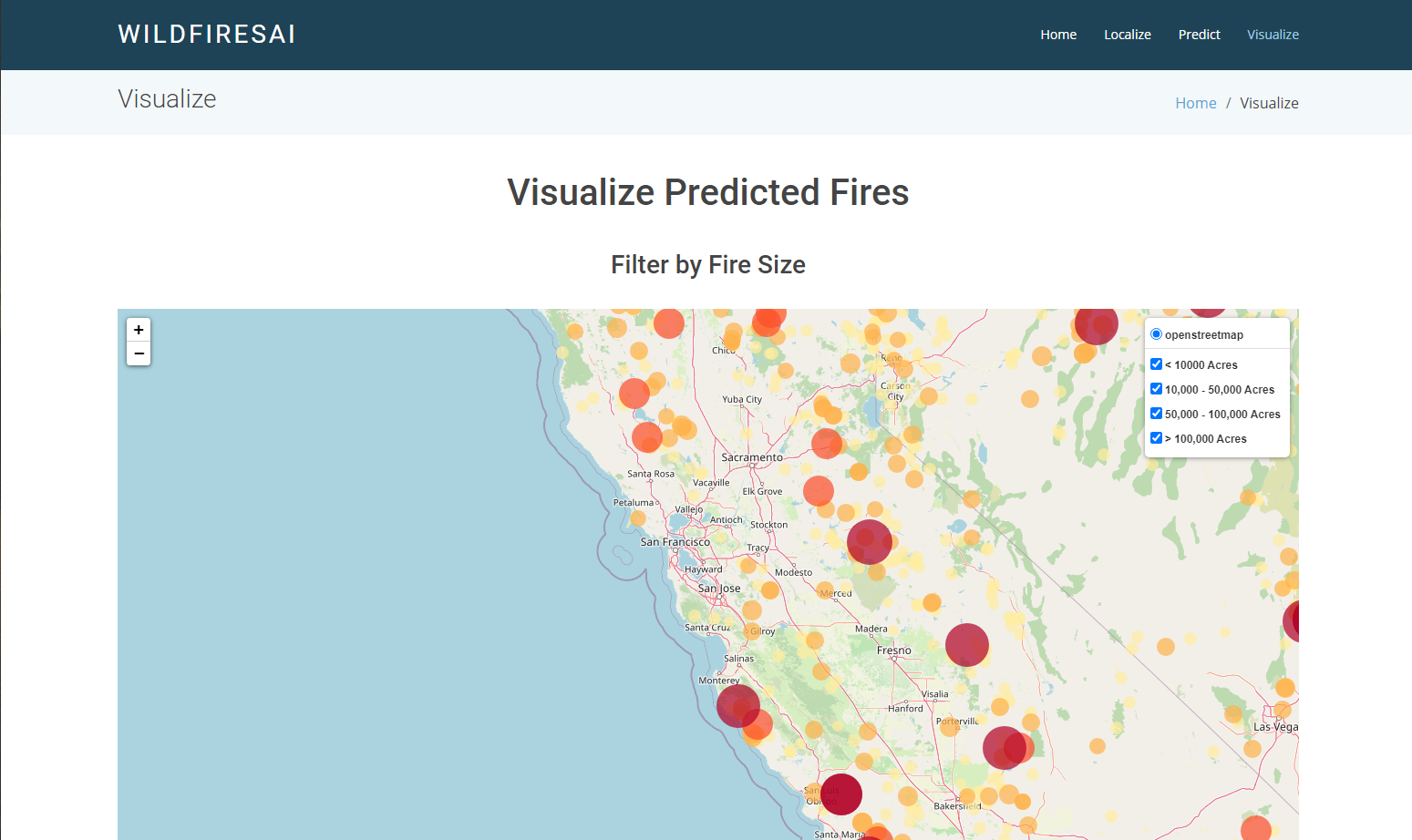Click the dark red fire marker by Stockton
The image size is (1412, 840).
[870, 541]
